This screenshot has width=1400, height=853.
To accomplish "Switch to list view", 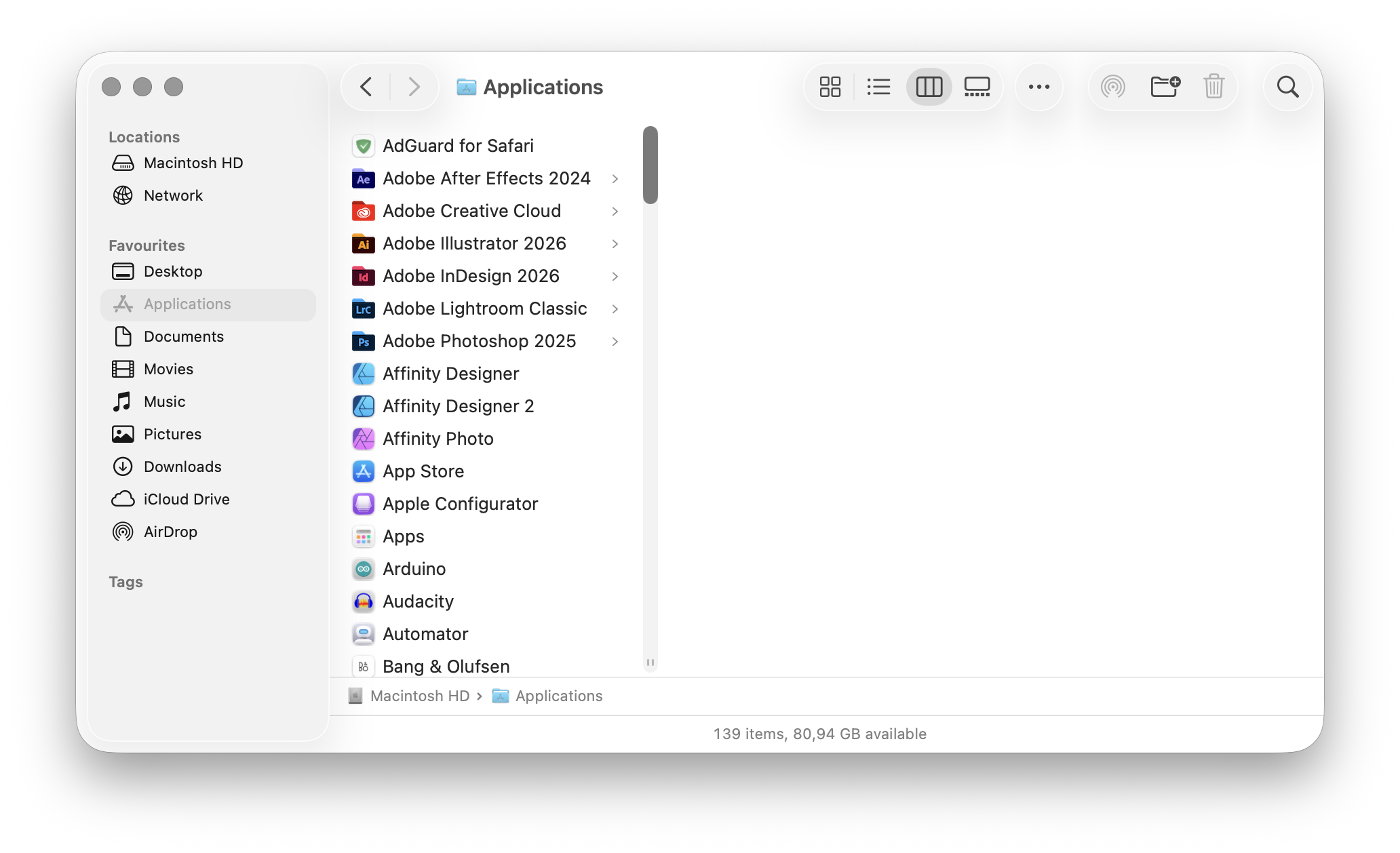I will [879, 87].
